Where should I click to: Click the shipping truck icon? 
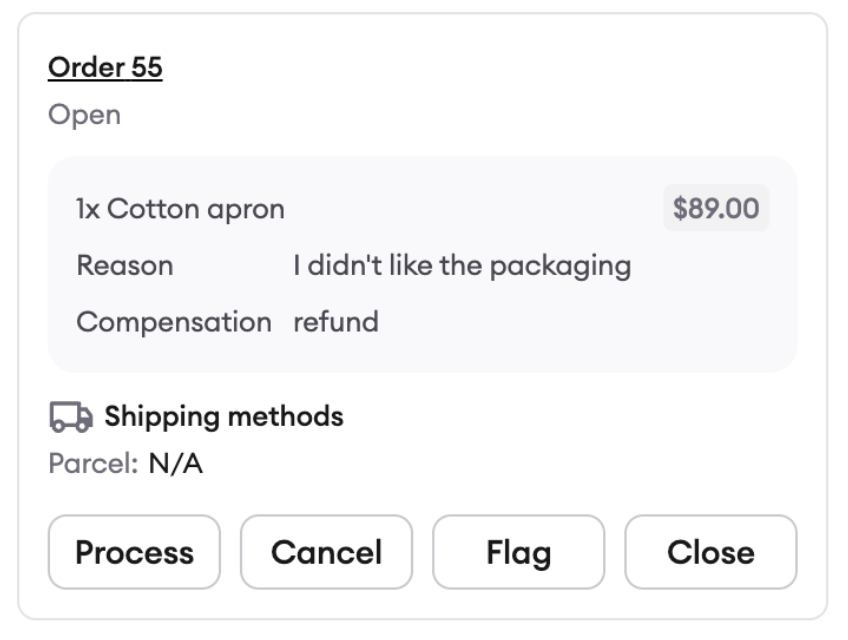click(x=71, y=417)
